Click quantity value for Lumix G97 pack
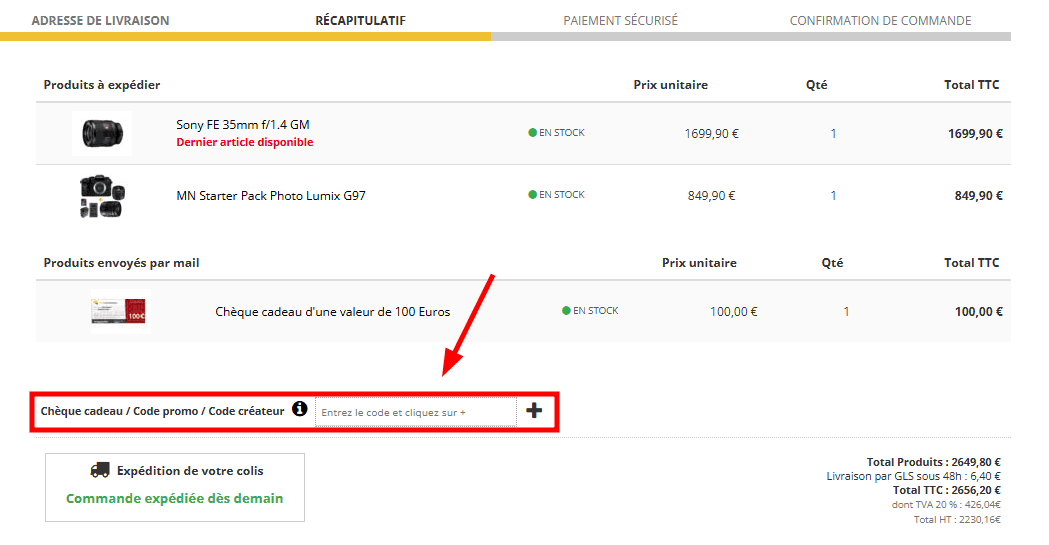 833,196
